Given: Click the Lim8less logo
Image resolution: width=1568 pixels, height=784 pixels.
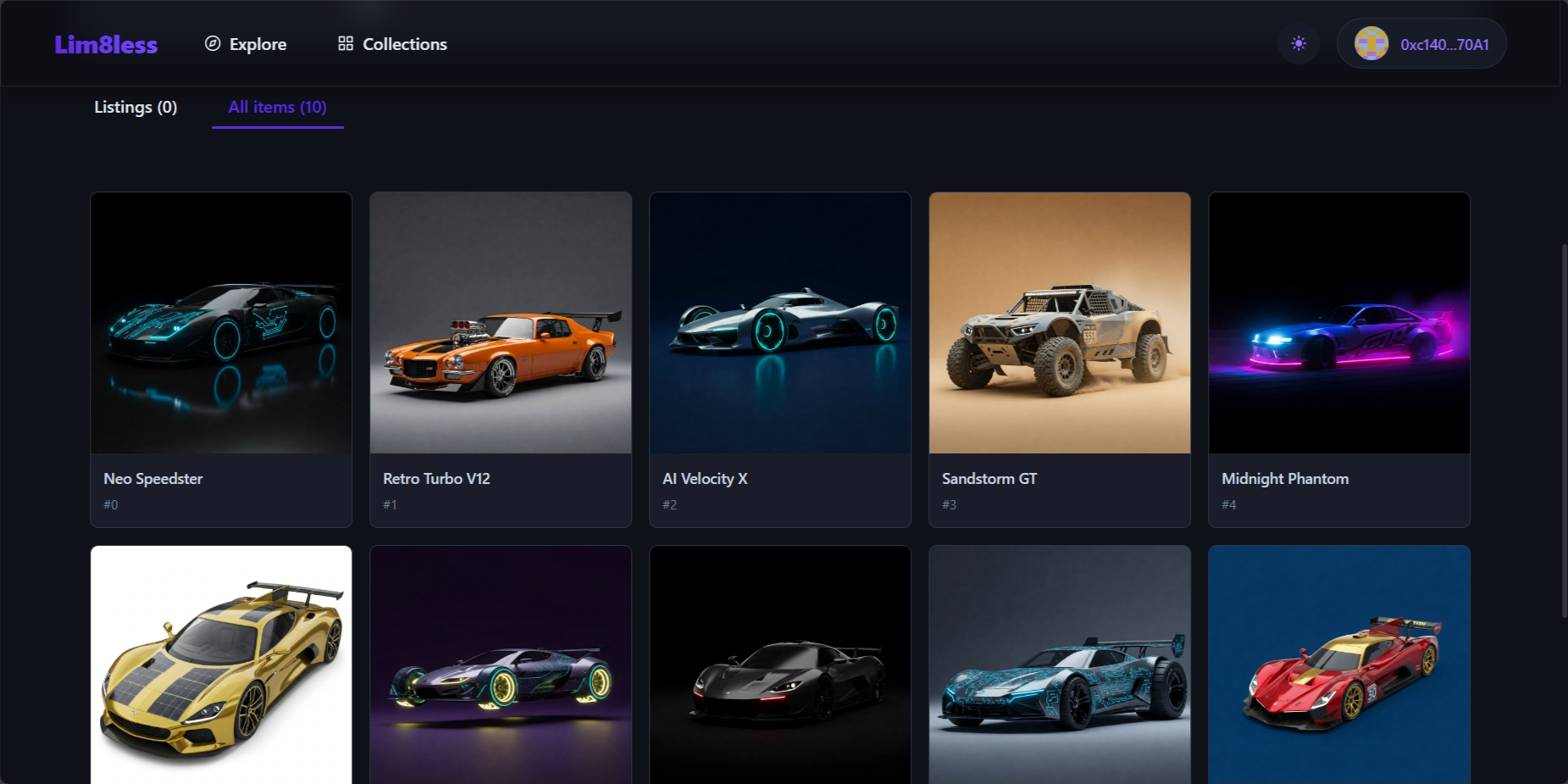Looking at the screenshot, I should pos(106,44).
